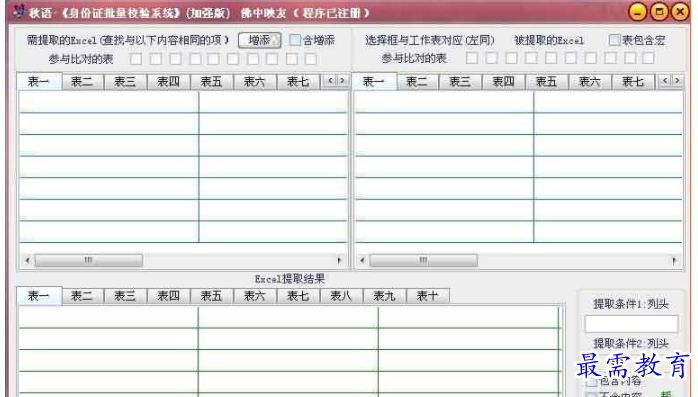Open 表五 tab in Excel提取结果

click(x=211, y=296)
